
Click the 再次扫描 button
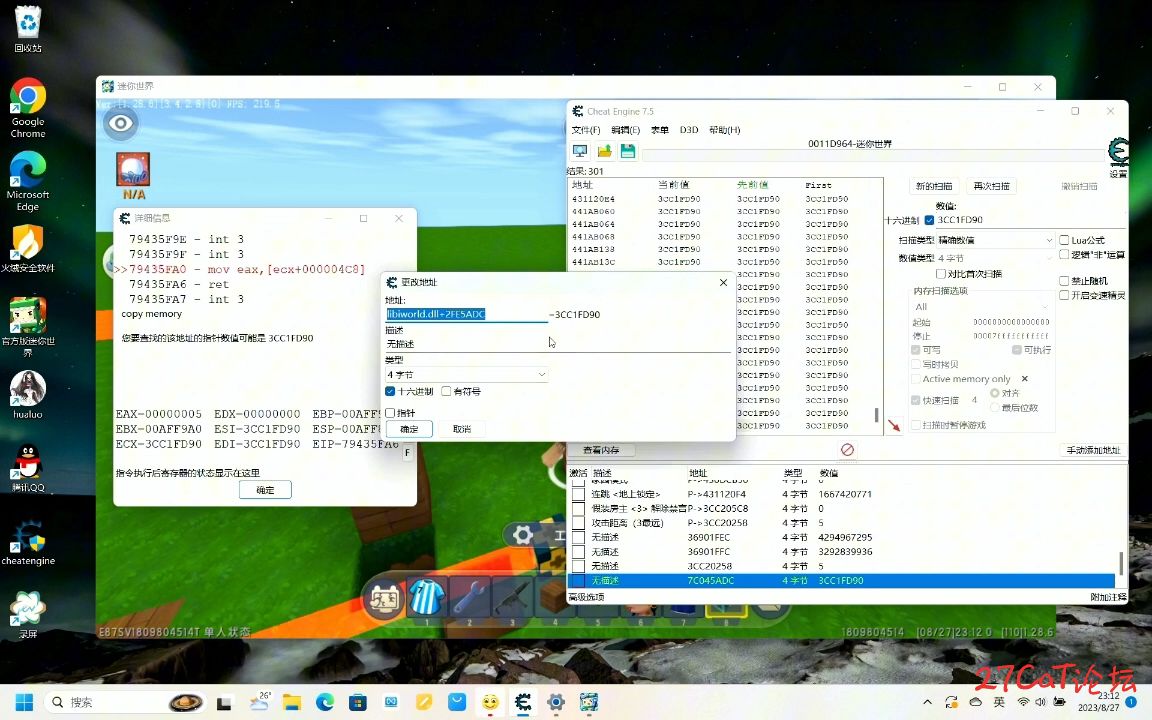pos(991,187)
